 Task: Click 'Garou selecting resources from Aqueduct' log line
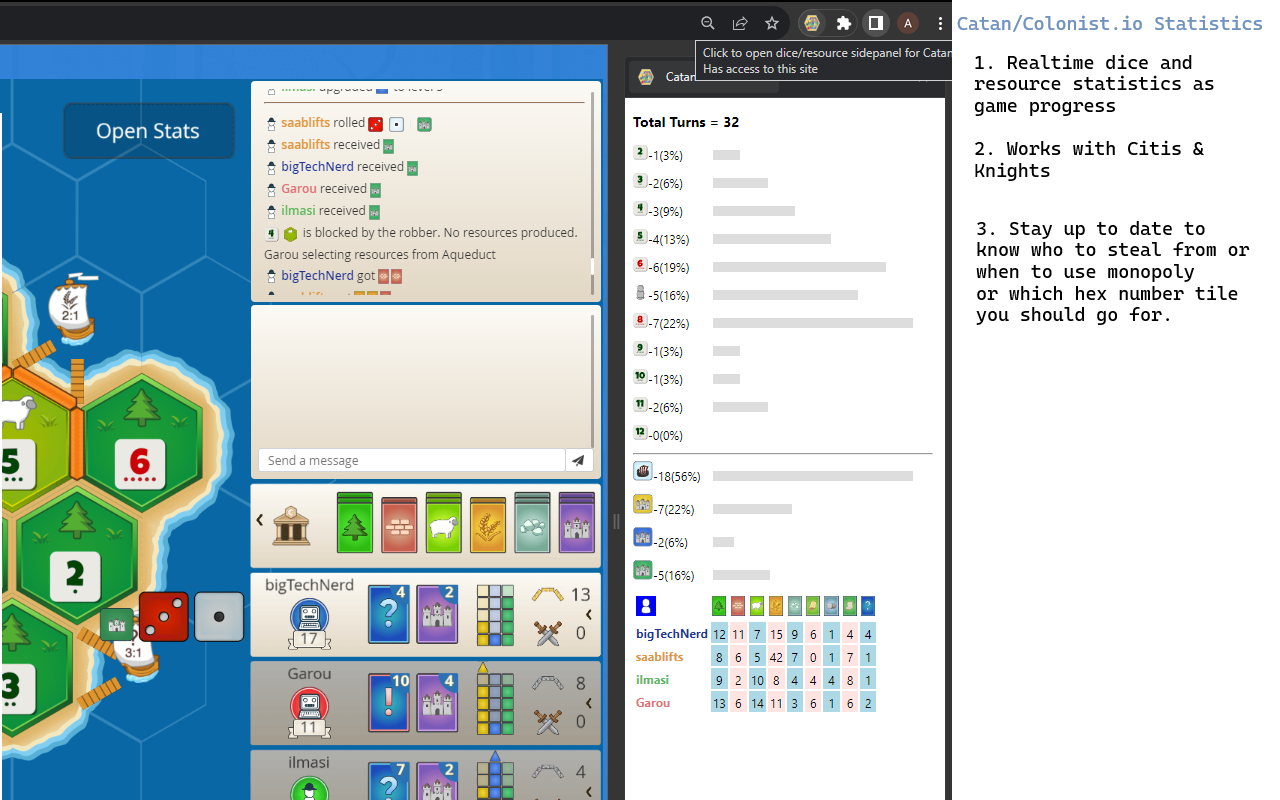point(380,254)
